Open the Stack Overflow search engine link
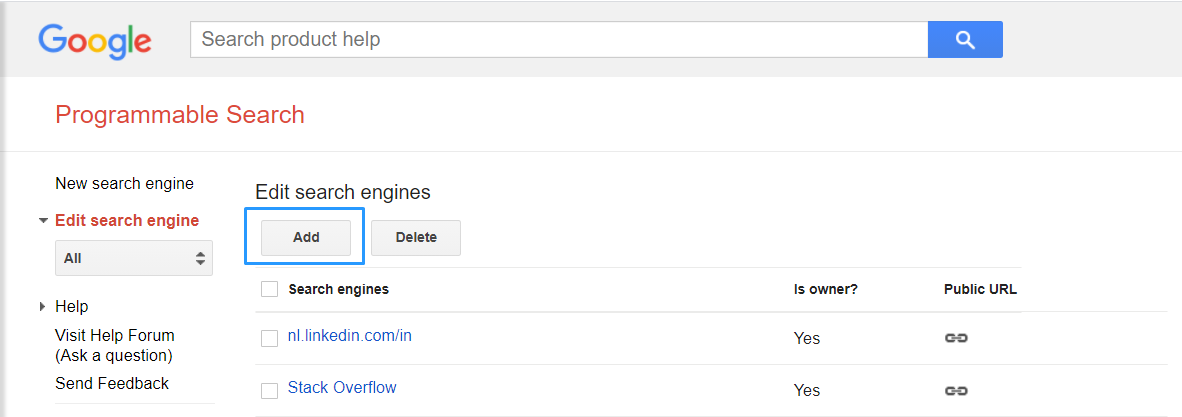Screen dimensions: 1182x417 [x=342, y=388]
